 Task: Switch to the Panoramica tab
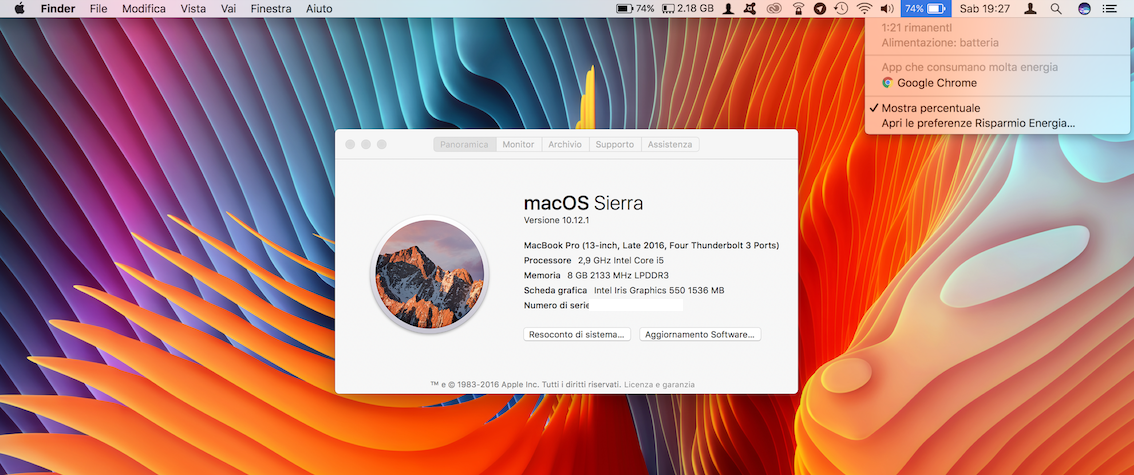pos(464,145)
